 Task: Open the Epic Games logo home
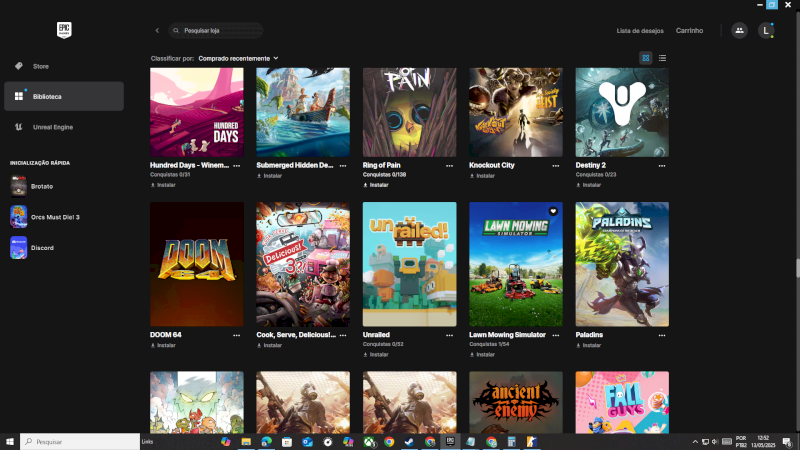64,30
